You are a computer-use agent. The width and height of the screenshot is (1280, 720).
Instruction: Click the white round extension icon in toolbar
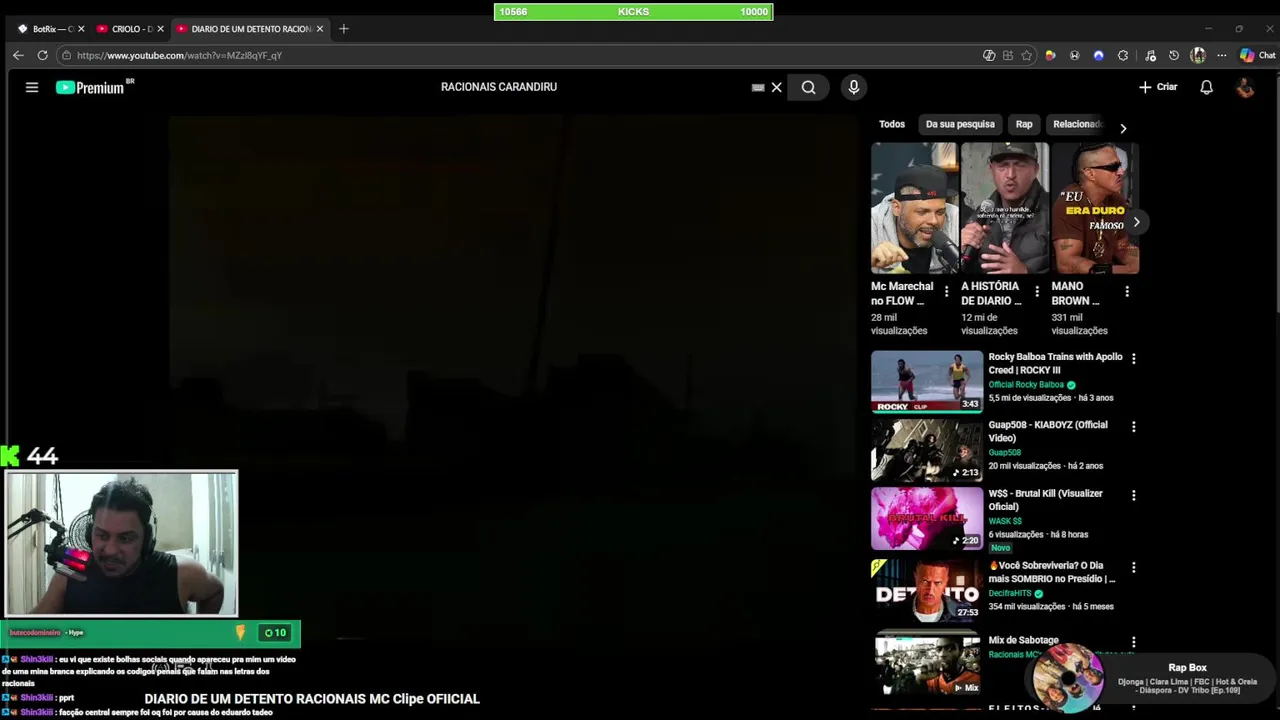(x=1074, y=55)
